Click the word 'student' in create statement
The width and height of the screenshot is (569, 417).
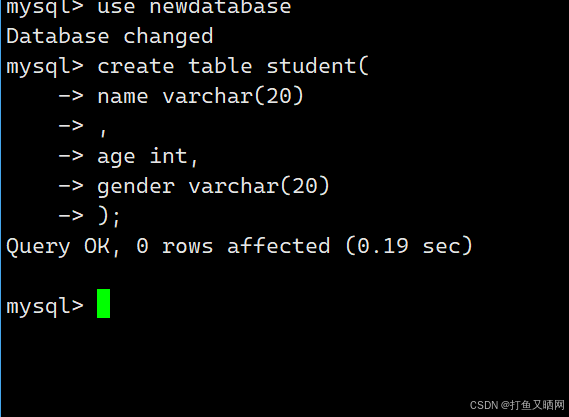tap(312, 66)
